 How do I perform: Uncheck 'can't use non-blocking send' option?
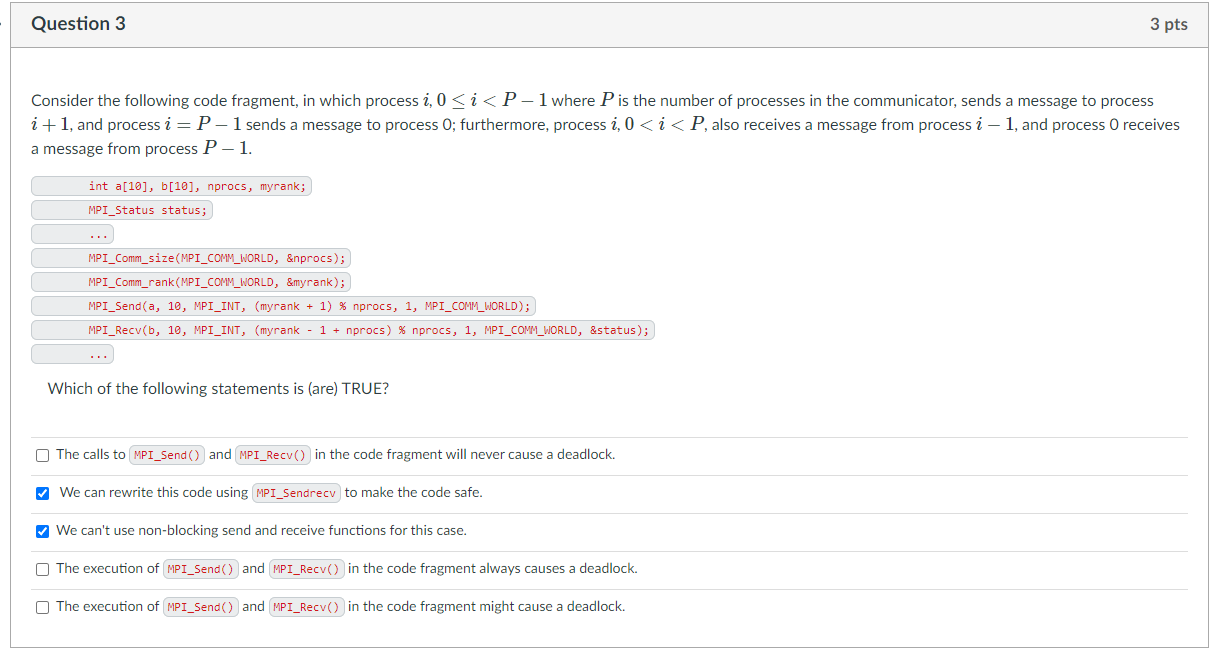(42, 531)
